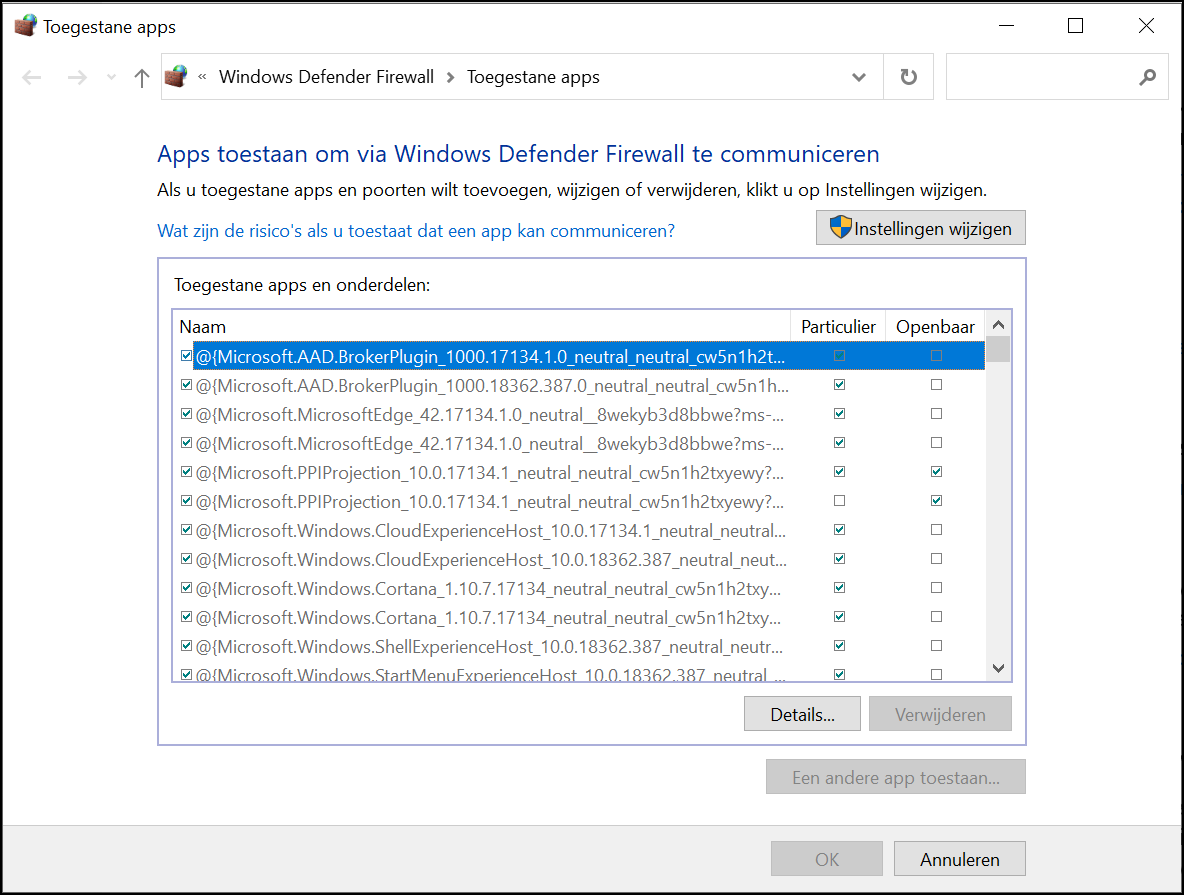
Task: Toggle Particulier for AAD.BrokerPlugin_1000.17134.1.0
Action: (839, 356)
